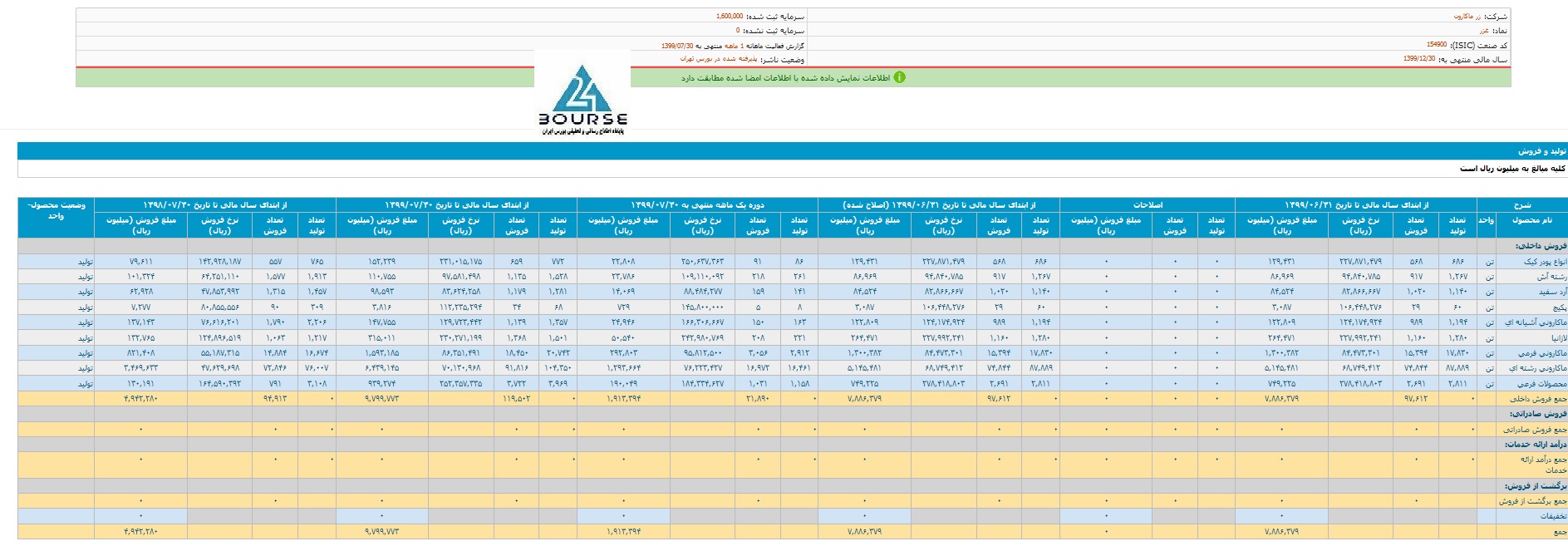
Task: Select the product name 'آرد سفید'
Action: click(x=1551, y=292)
